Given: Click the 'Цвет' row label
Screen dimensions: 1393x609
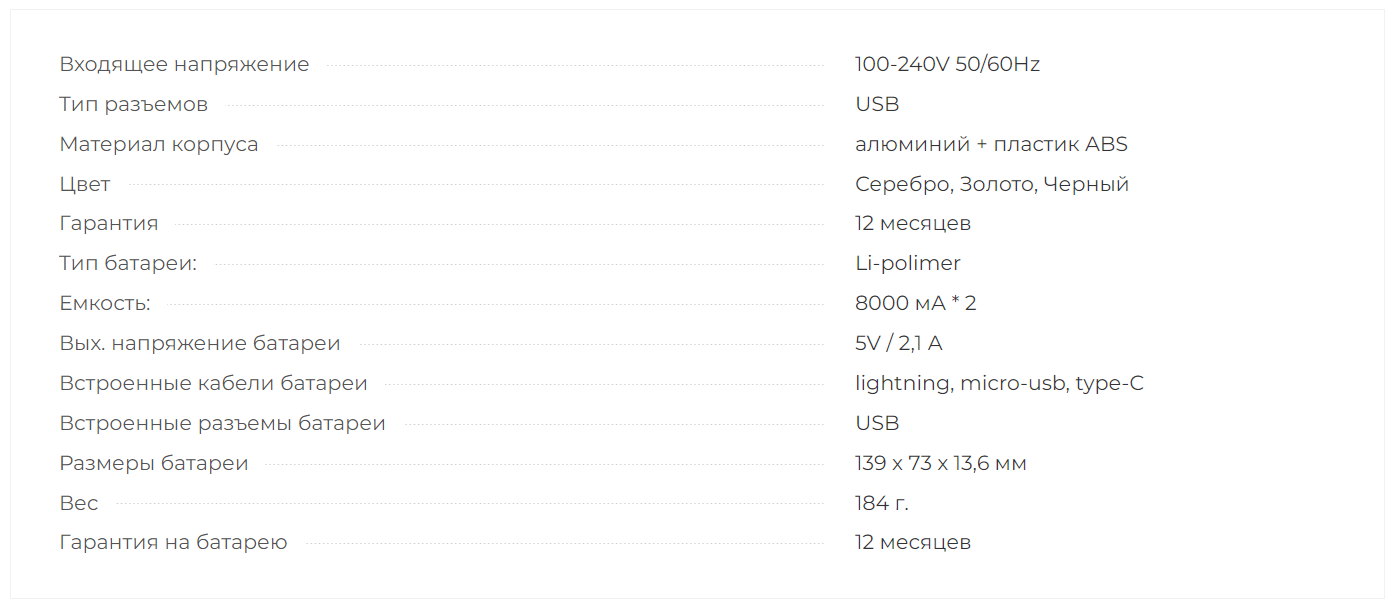Looking at the screenshot, I should [x=85, y=184].
